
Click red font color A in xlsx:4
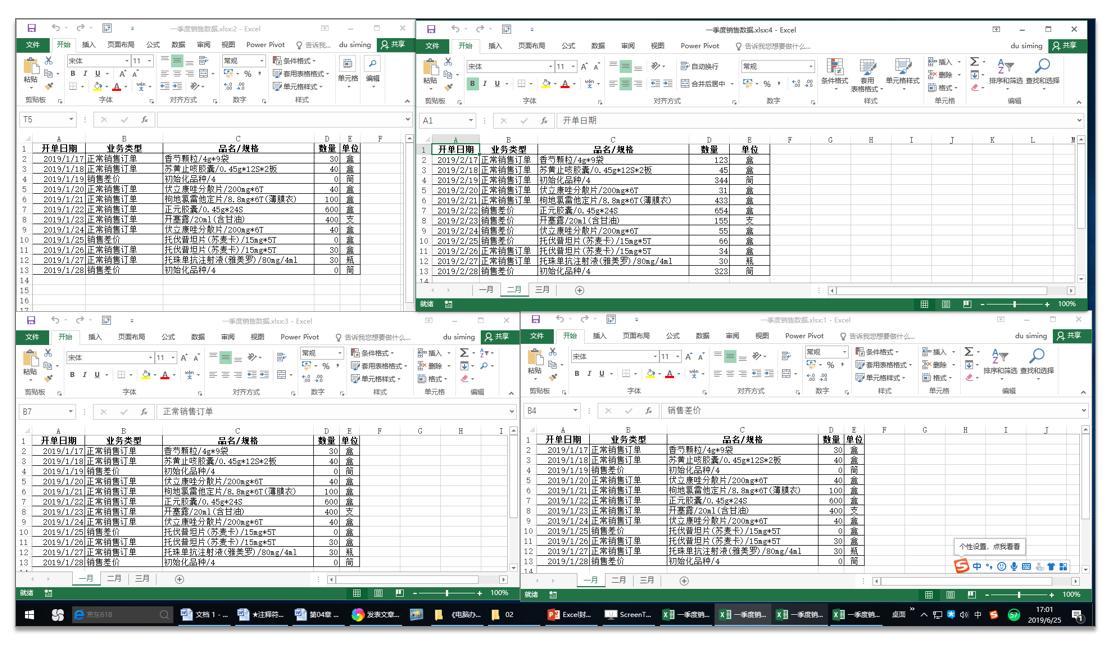click(x=564, y=84)
